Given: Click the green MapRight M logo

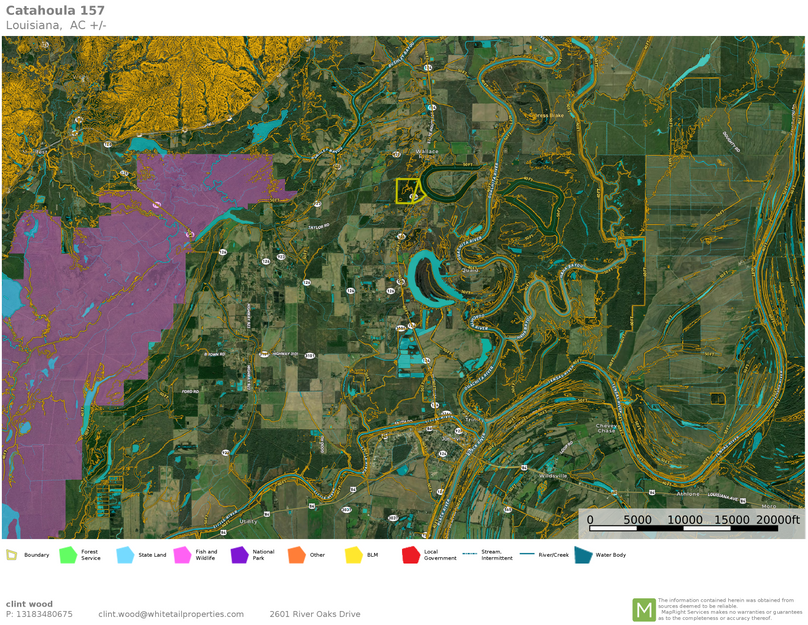Looking at the screenshot, I should 644,609.
